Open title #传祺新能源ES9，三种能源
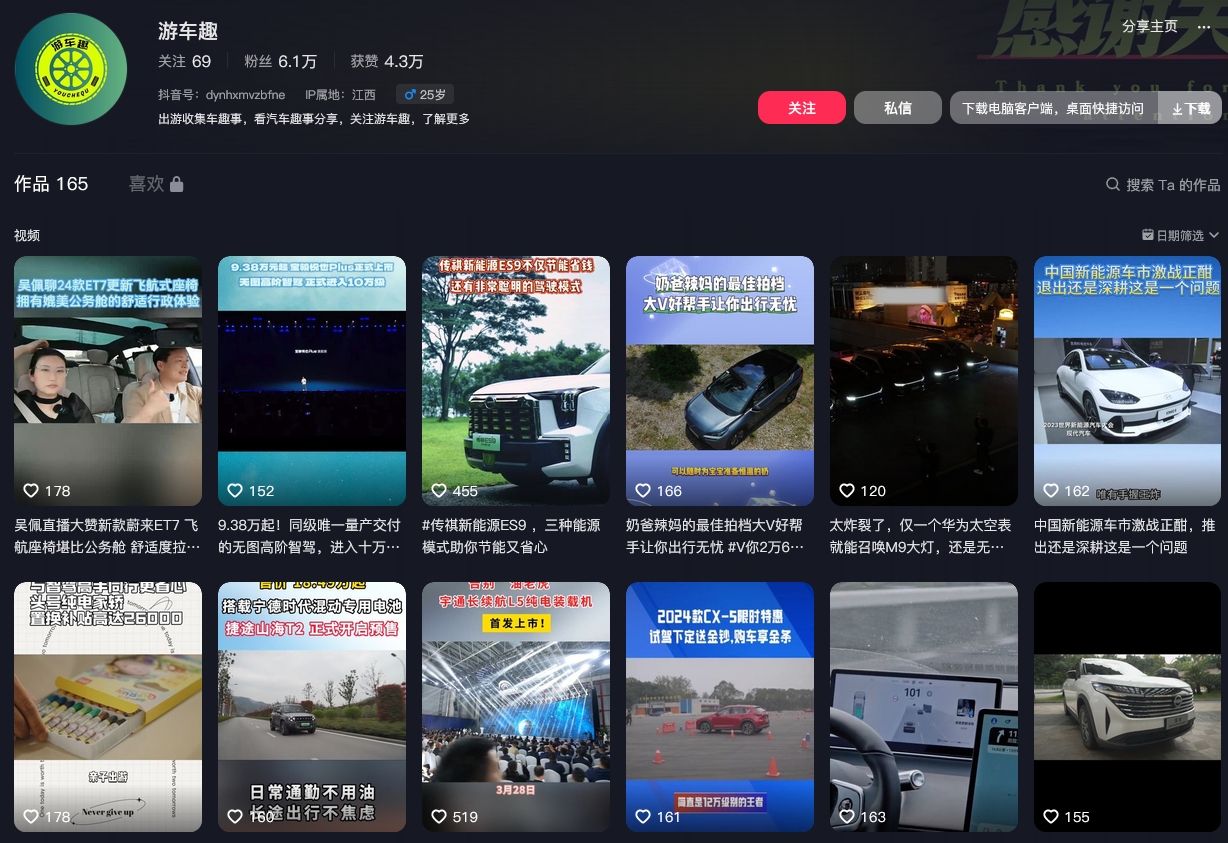 (x=512, y=536)
